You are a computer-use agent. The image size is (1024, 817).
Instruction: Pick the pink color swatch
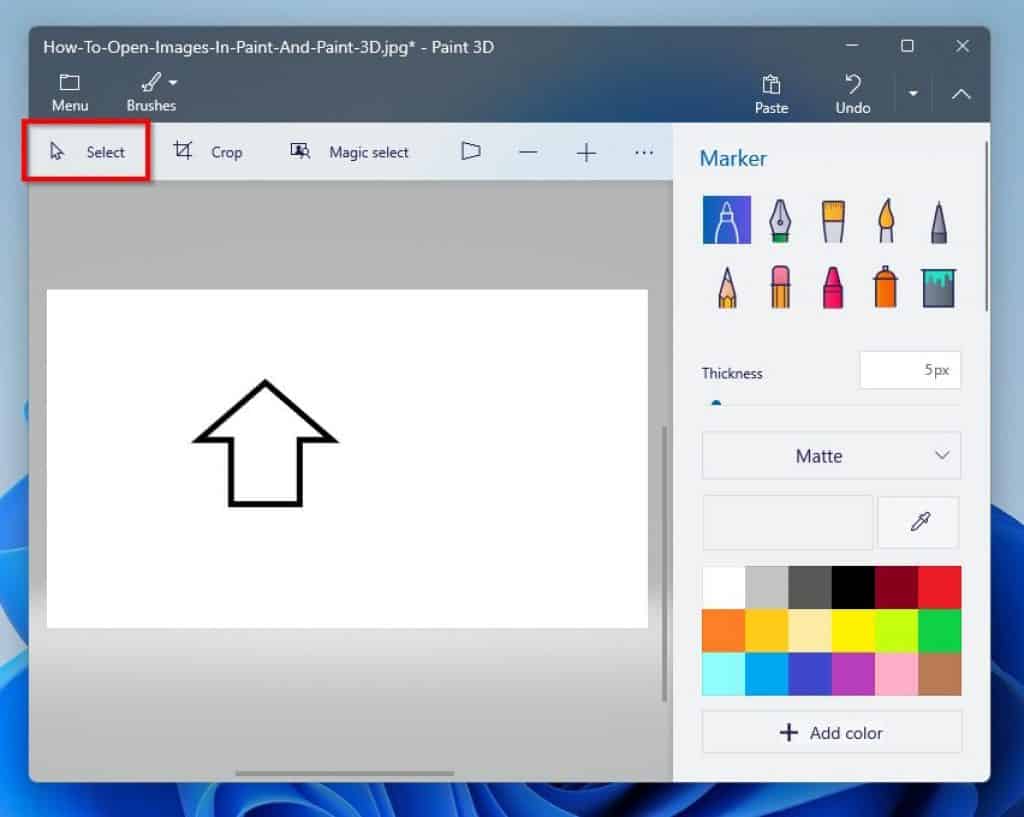tap(896, 674)
